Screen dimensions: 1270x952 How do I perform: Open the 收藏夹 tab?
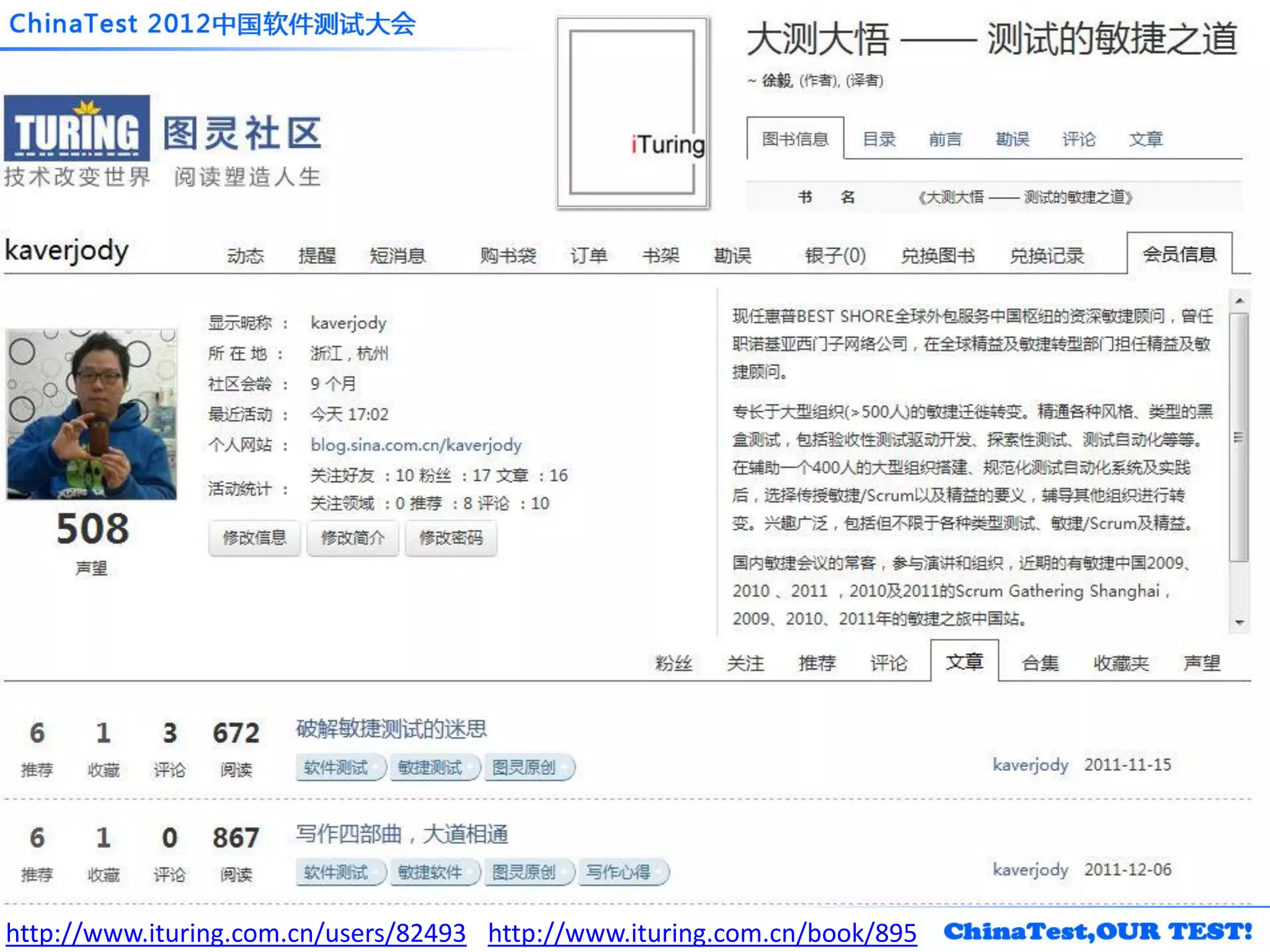tap(1121, 663)
